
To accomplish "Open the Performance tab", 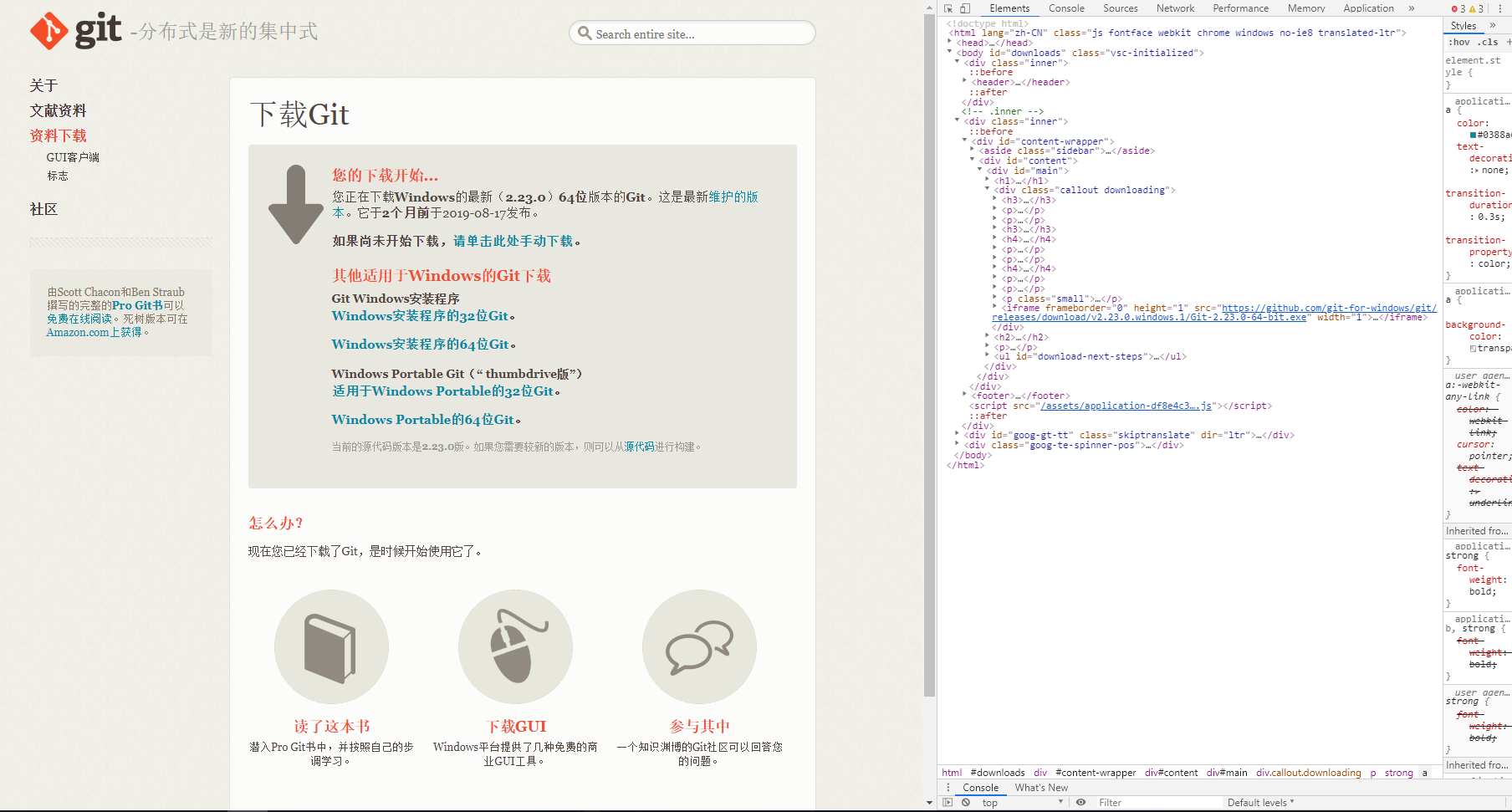I will point(1240,8).
